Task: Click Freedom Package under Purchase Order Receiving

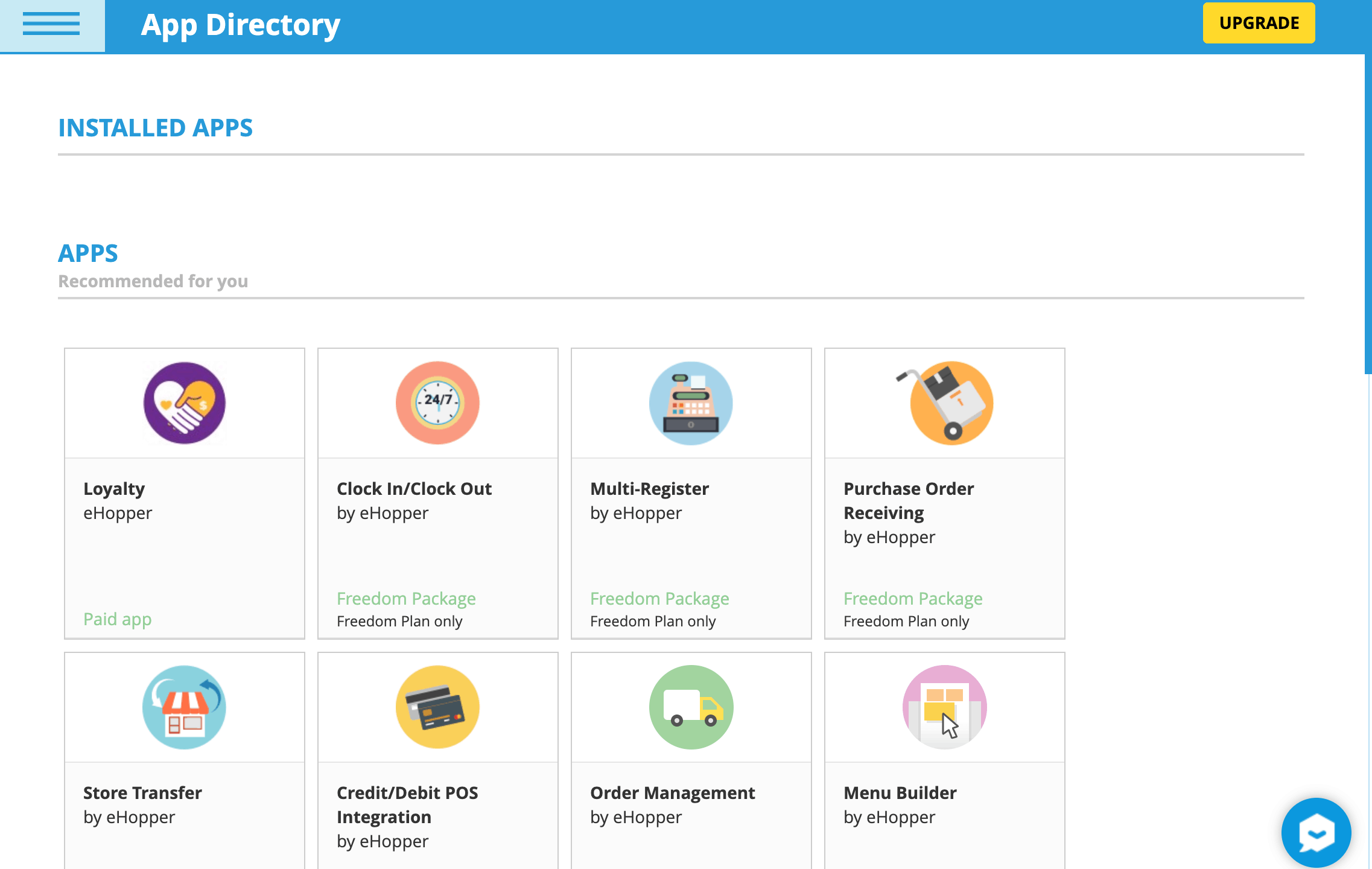Action: point(913,599)
